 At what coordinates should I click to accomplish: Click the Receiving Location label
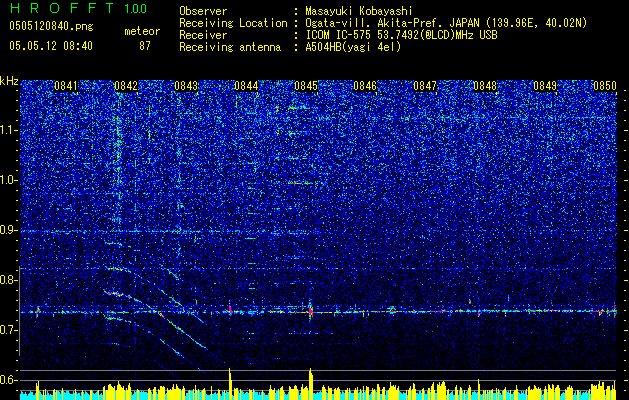(x=233, y=23)
